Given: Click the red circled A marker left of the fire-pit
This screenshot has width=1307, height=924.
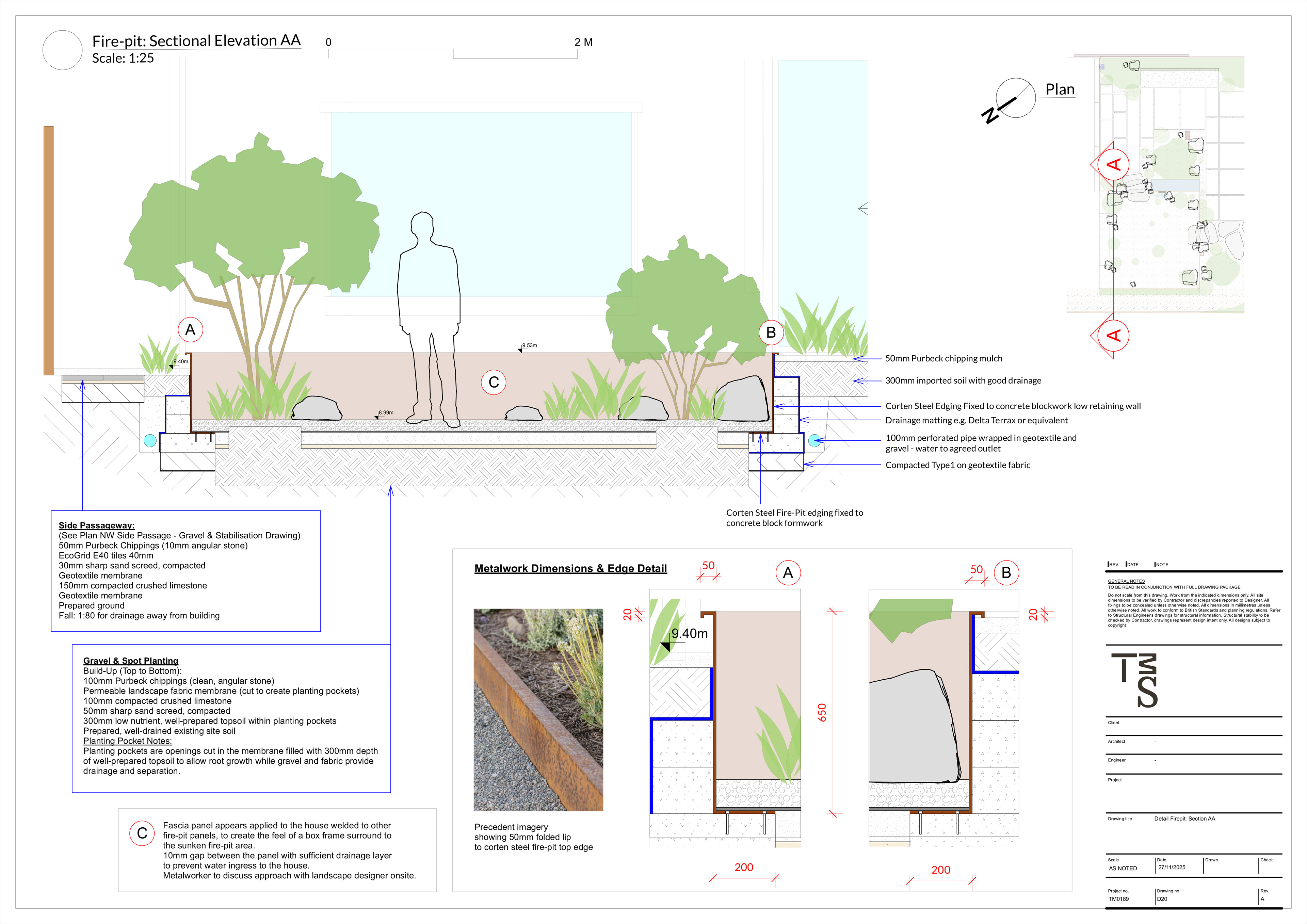Looking at the screenshot, I should click(x=190, y=330).
